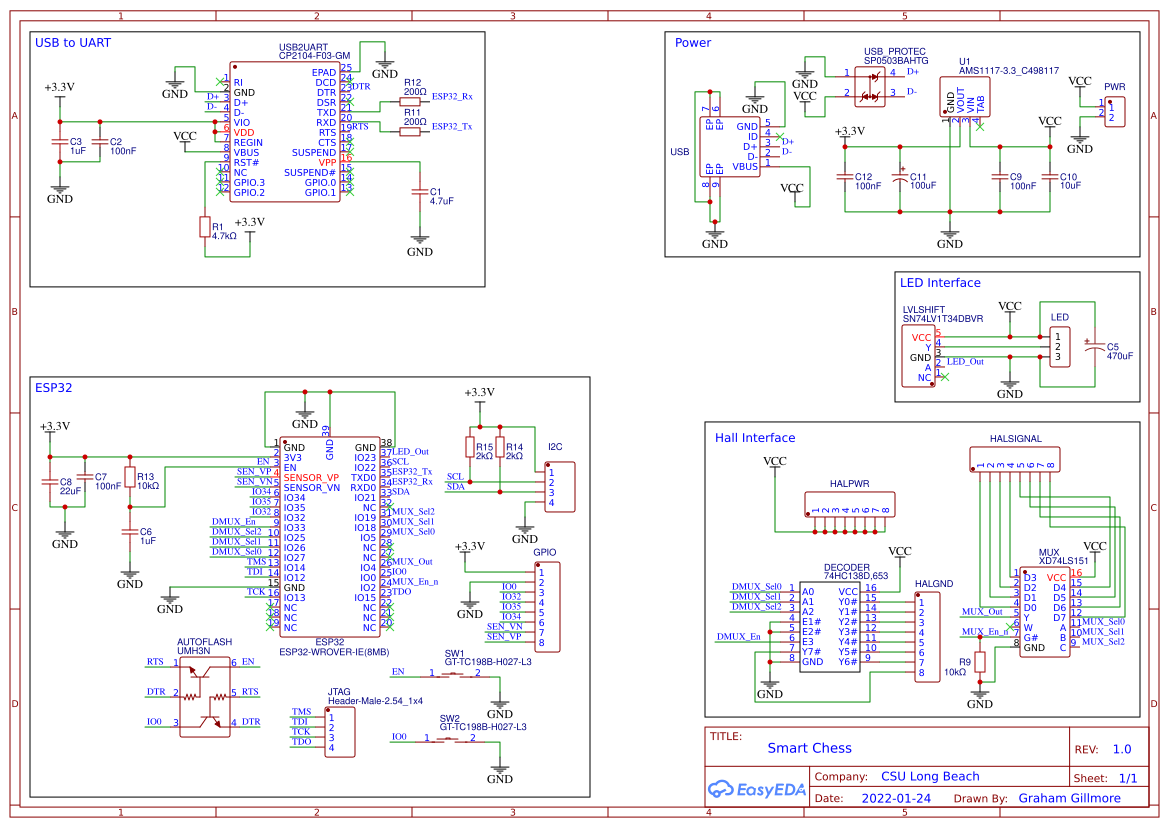Select capacitor C7 100nF
Screen dimensions: 1169x828
pos(84,477)
